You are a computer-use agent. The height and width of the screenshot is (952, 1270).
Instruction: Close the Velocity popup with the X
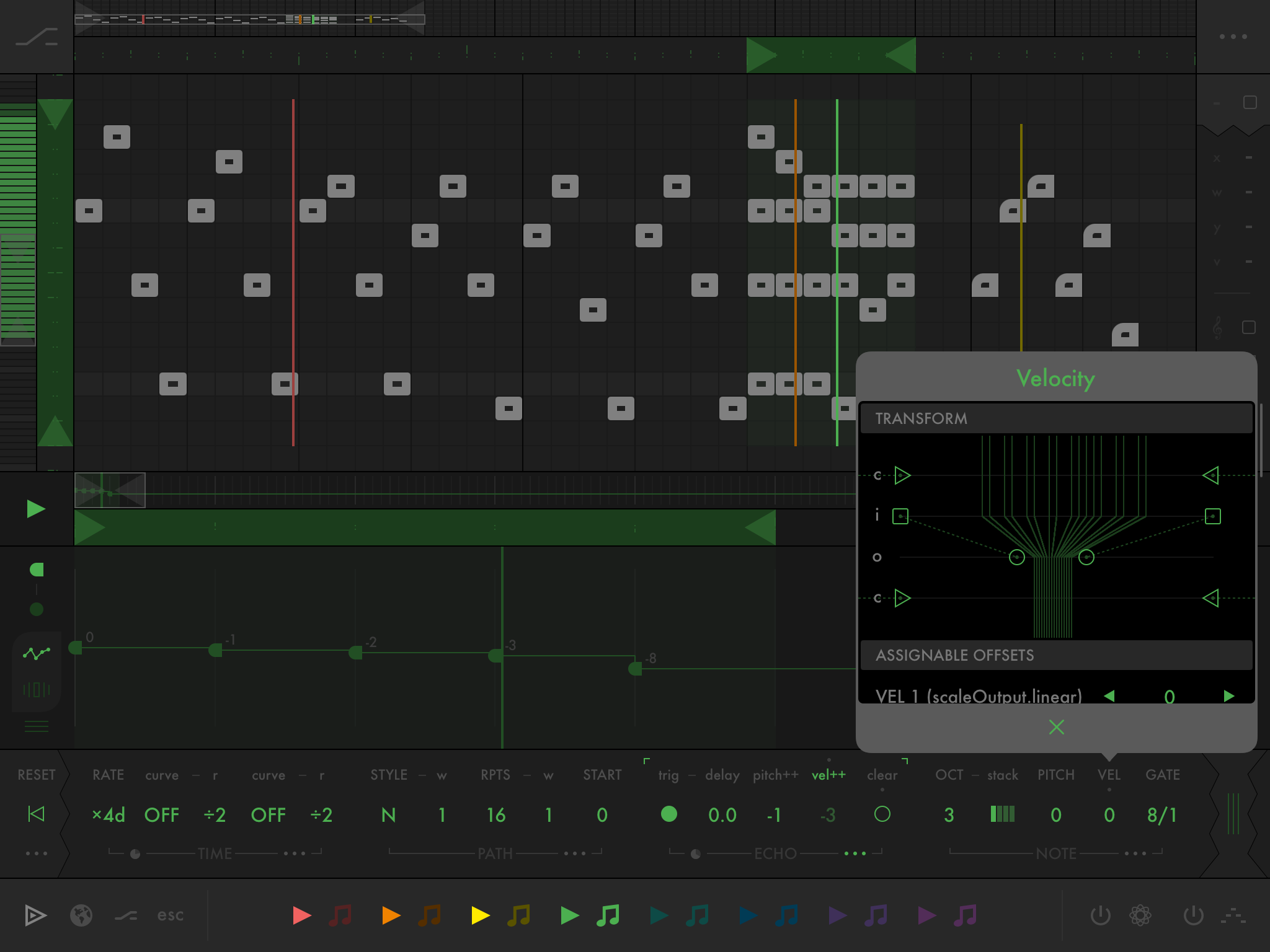(x=1056, y=727)
